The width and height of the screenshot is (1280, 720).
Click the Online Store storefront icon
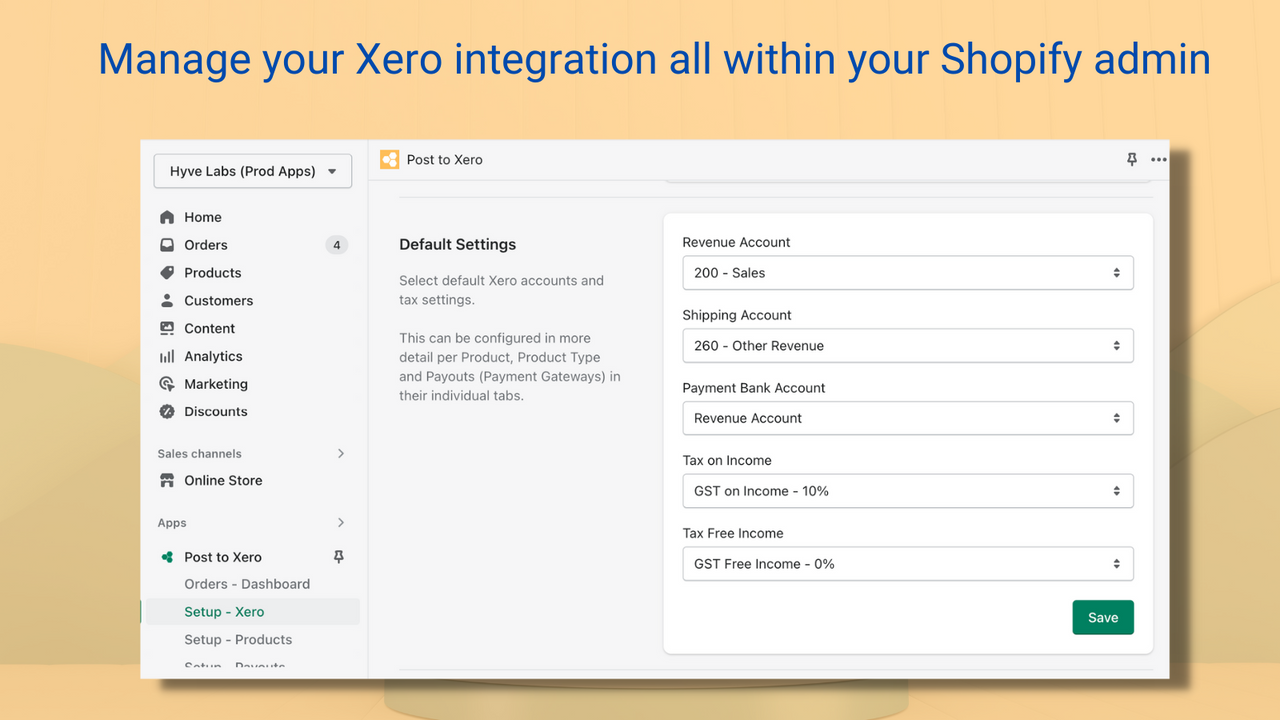(x=167, y=480)
